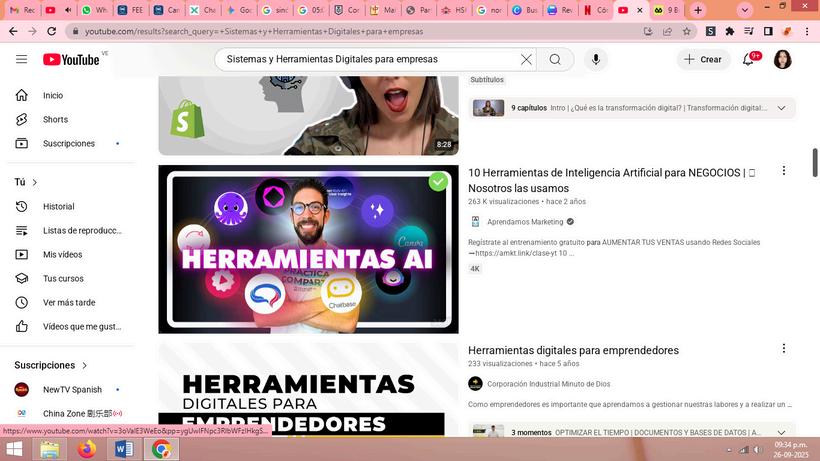
Task: Clear the search box with X
Action: point(526,60)
